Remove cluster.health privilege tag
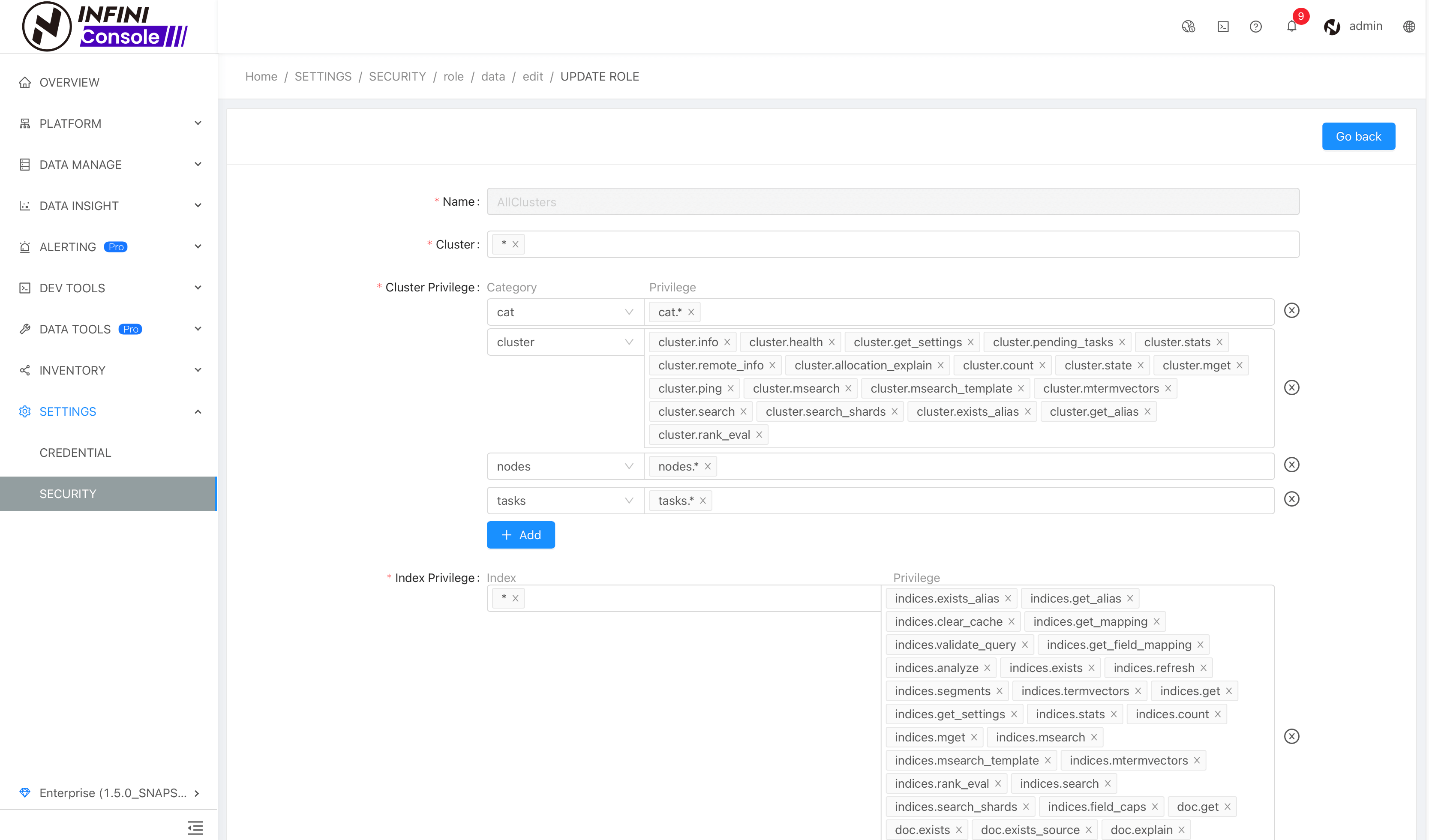 click(x=832, y=342)
